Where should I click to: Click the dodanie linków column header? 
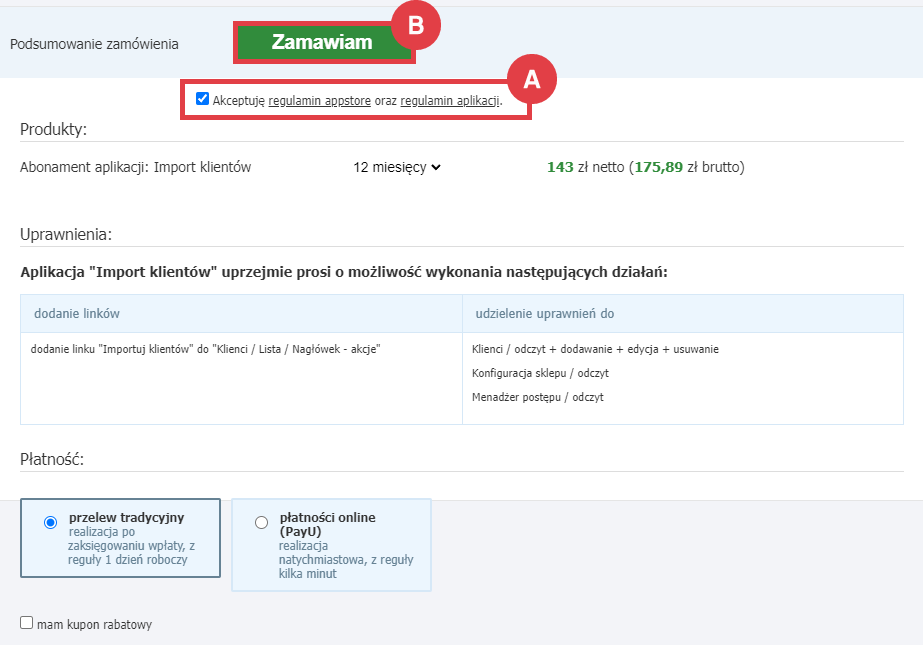click(x=77, y=314)
